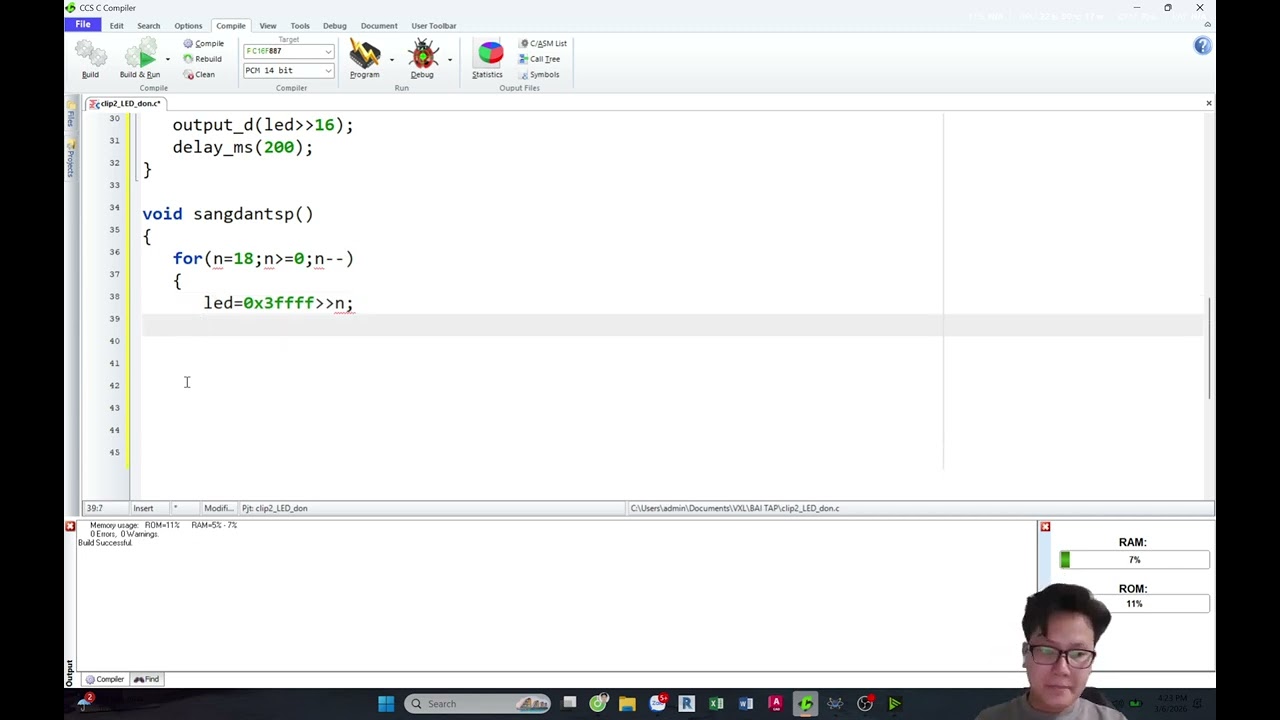Image resolution: width=1280 pixels, height=720 pixels.
Task: Click the 'delay_ms(200);' line
Action: pyautogui.click(x=242, y=147)
